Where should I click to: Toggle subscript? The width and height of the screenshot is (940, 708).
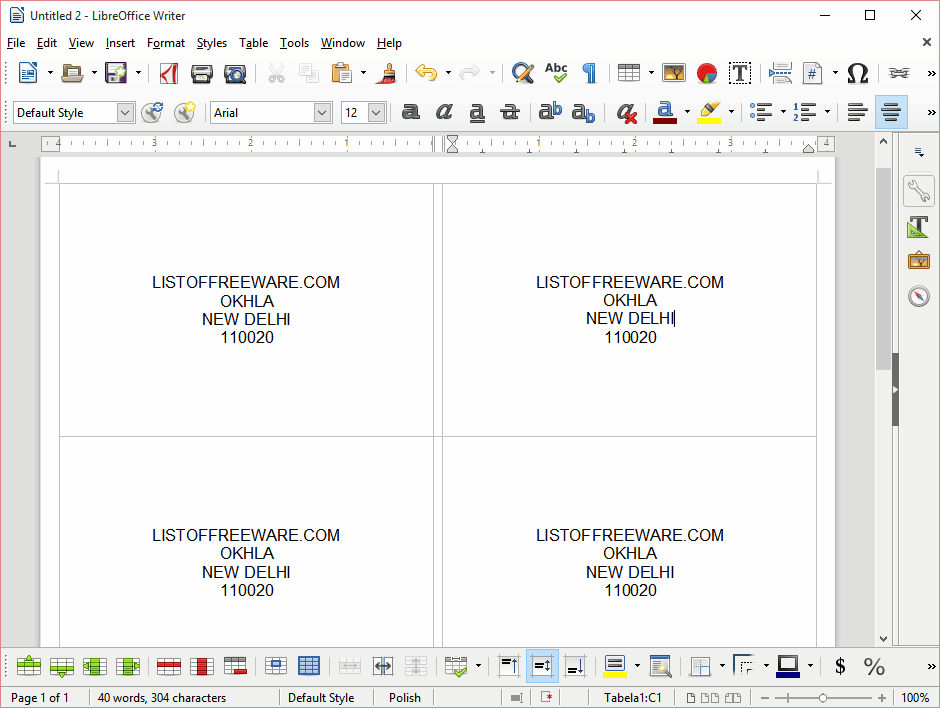pos(583,112)
